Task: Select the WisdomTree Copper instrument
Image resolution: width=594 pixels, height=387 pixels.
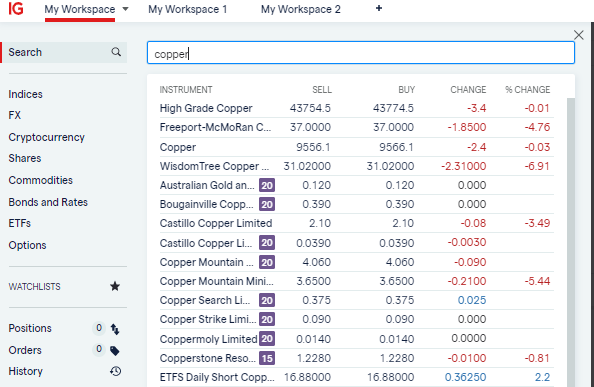Action: click(214, 166)
